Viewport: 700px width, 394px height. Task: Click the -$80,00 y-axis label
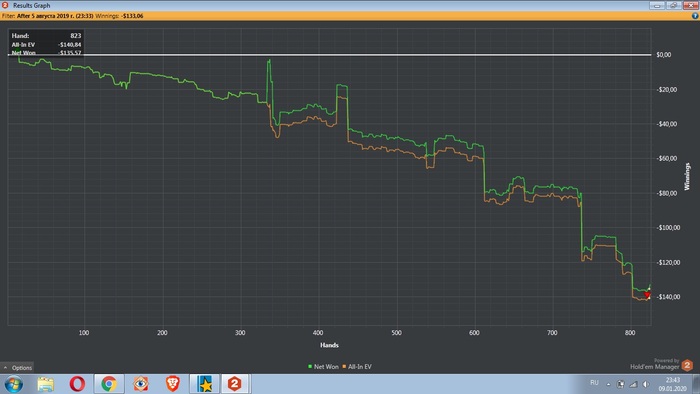[667, 193]
